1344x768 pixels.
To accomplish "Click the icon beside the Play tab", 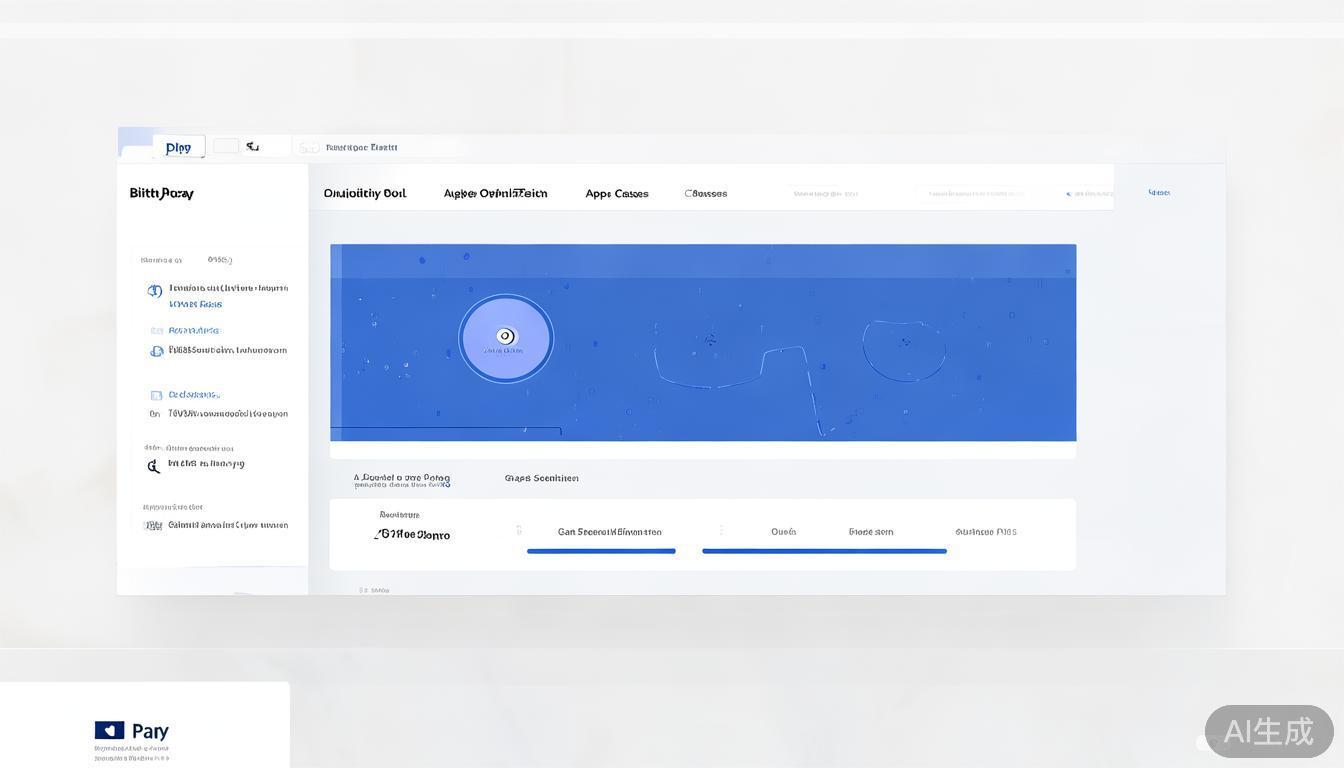I will (253, 146).
